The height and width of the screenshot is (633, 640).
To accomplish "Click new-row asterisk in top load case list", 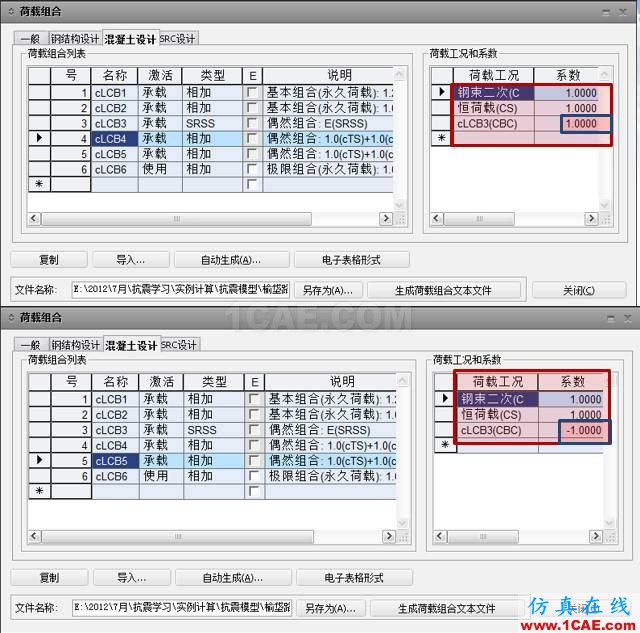I will tap(442, 138).
